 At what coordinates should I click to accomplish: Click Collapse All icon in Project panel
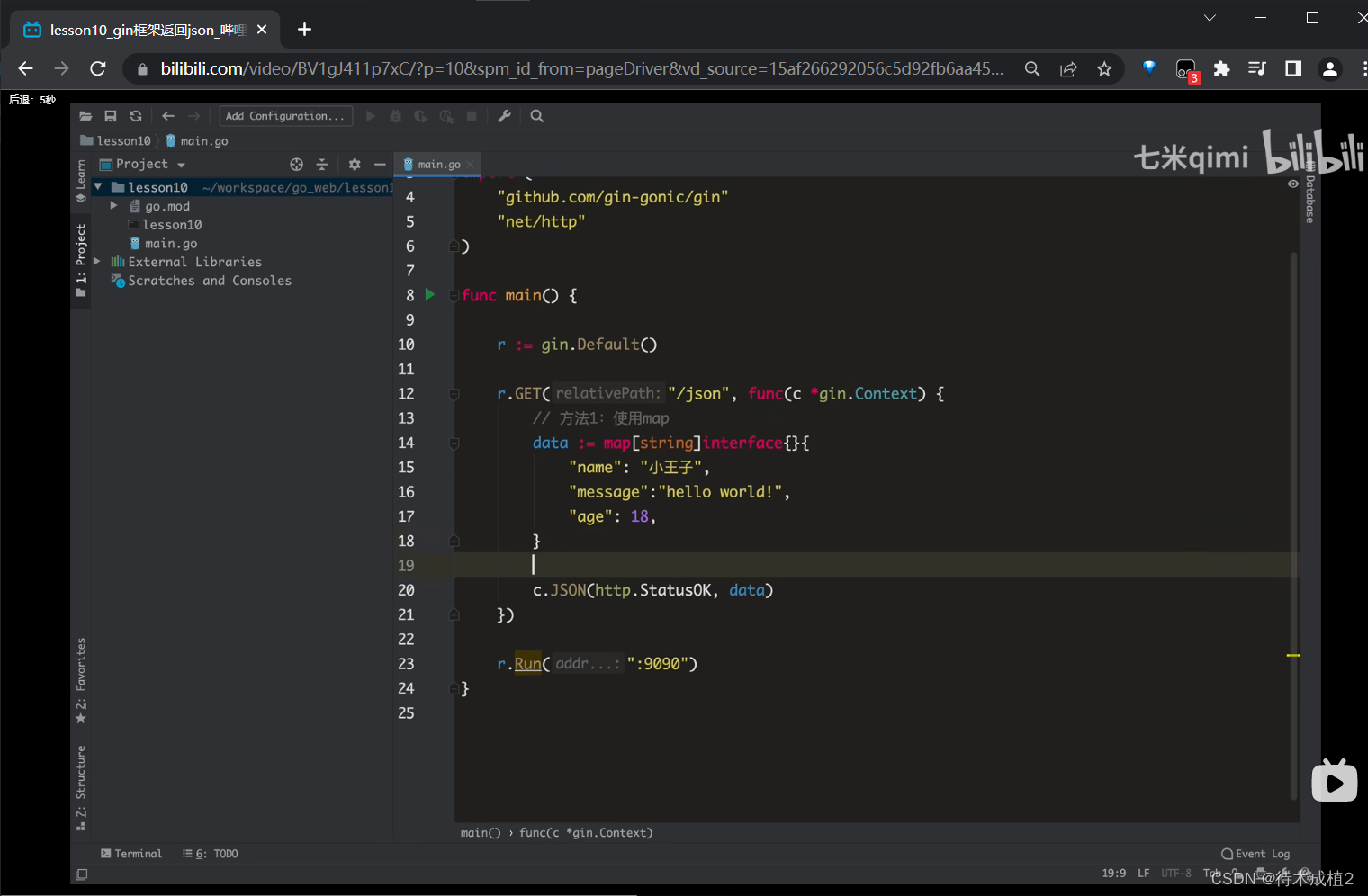click(x=322, y=164)
